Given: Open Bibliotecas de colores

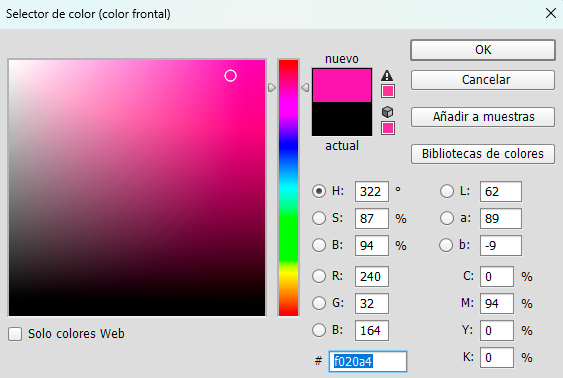Looking at the screenshot, I should pyautogui.click(x=483, y=154).
